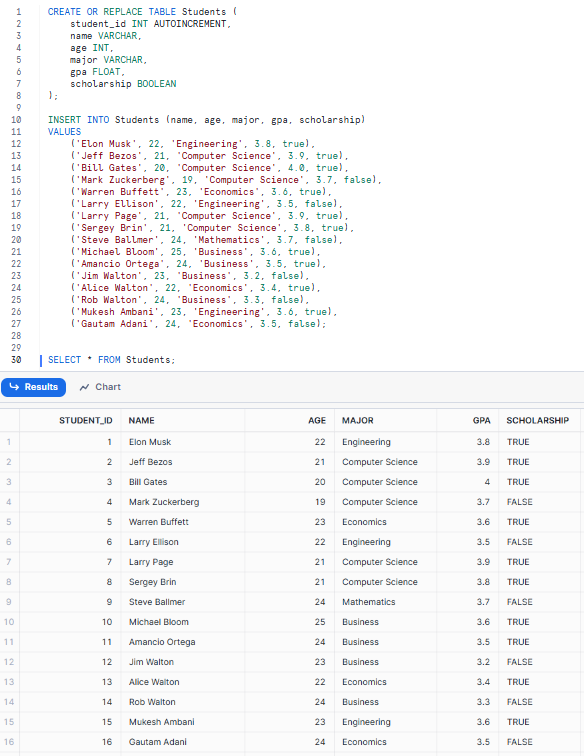Click the age 25 cell for Michael Bloom

tap(320, 622)
